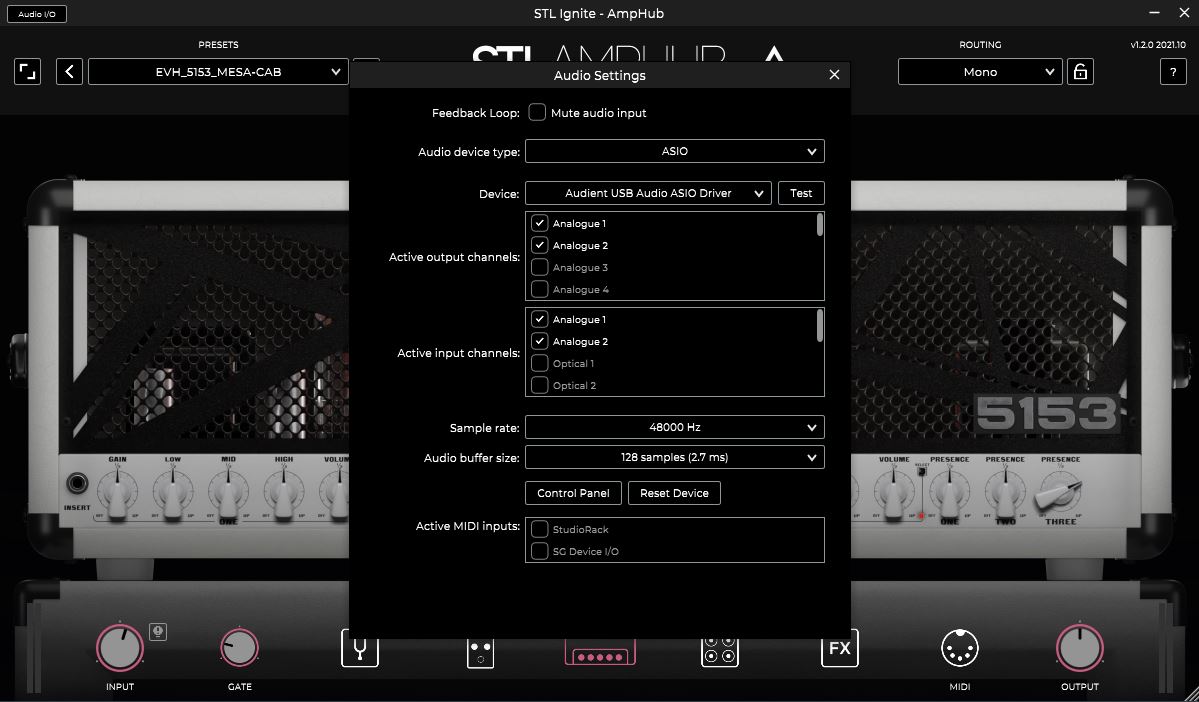
Task: Click the Feedback Loop label
Action: point(476,113)
